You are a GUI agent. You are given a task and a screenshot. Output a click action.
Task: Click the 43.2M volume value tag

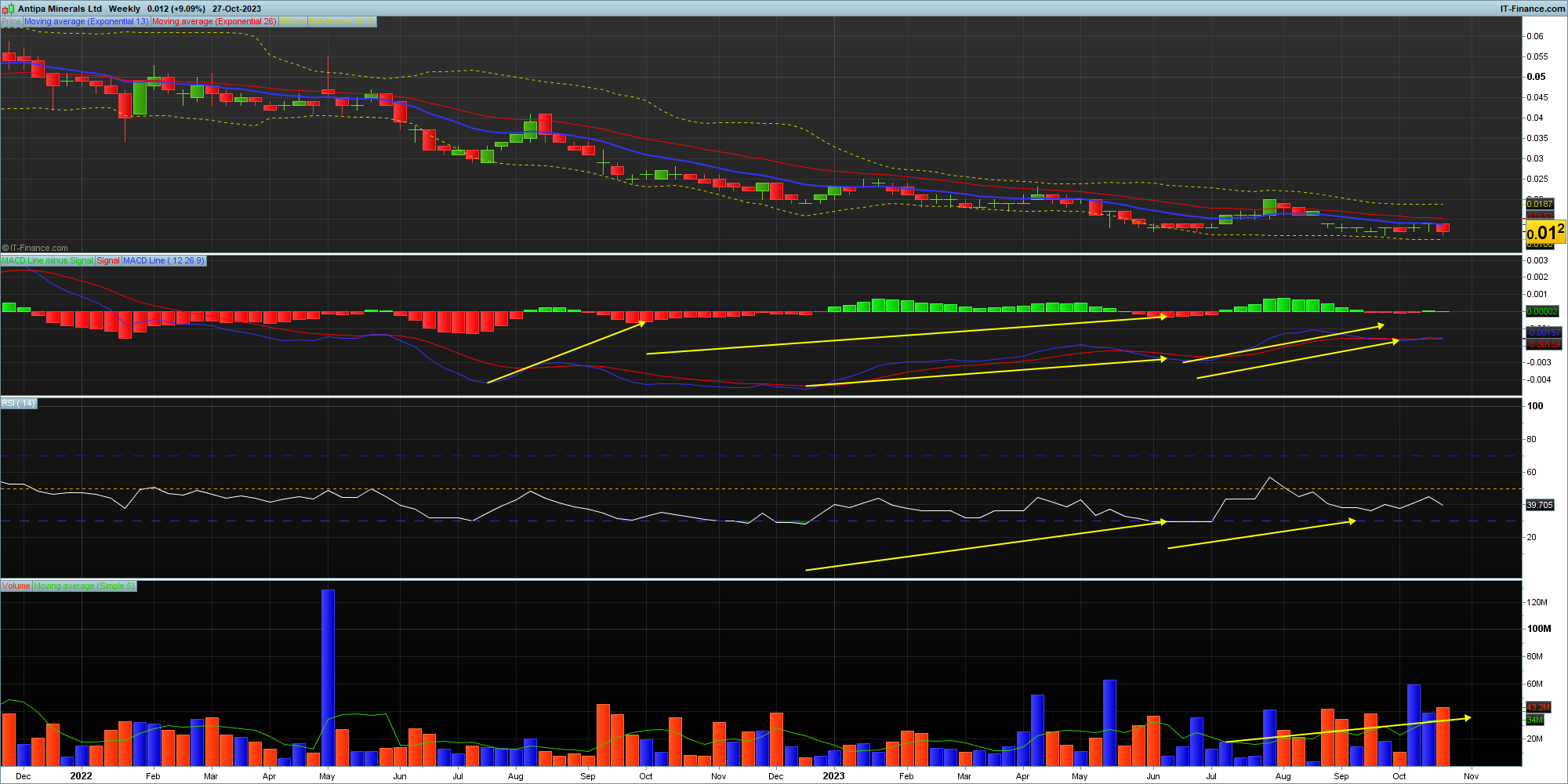[1538, 707]
